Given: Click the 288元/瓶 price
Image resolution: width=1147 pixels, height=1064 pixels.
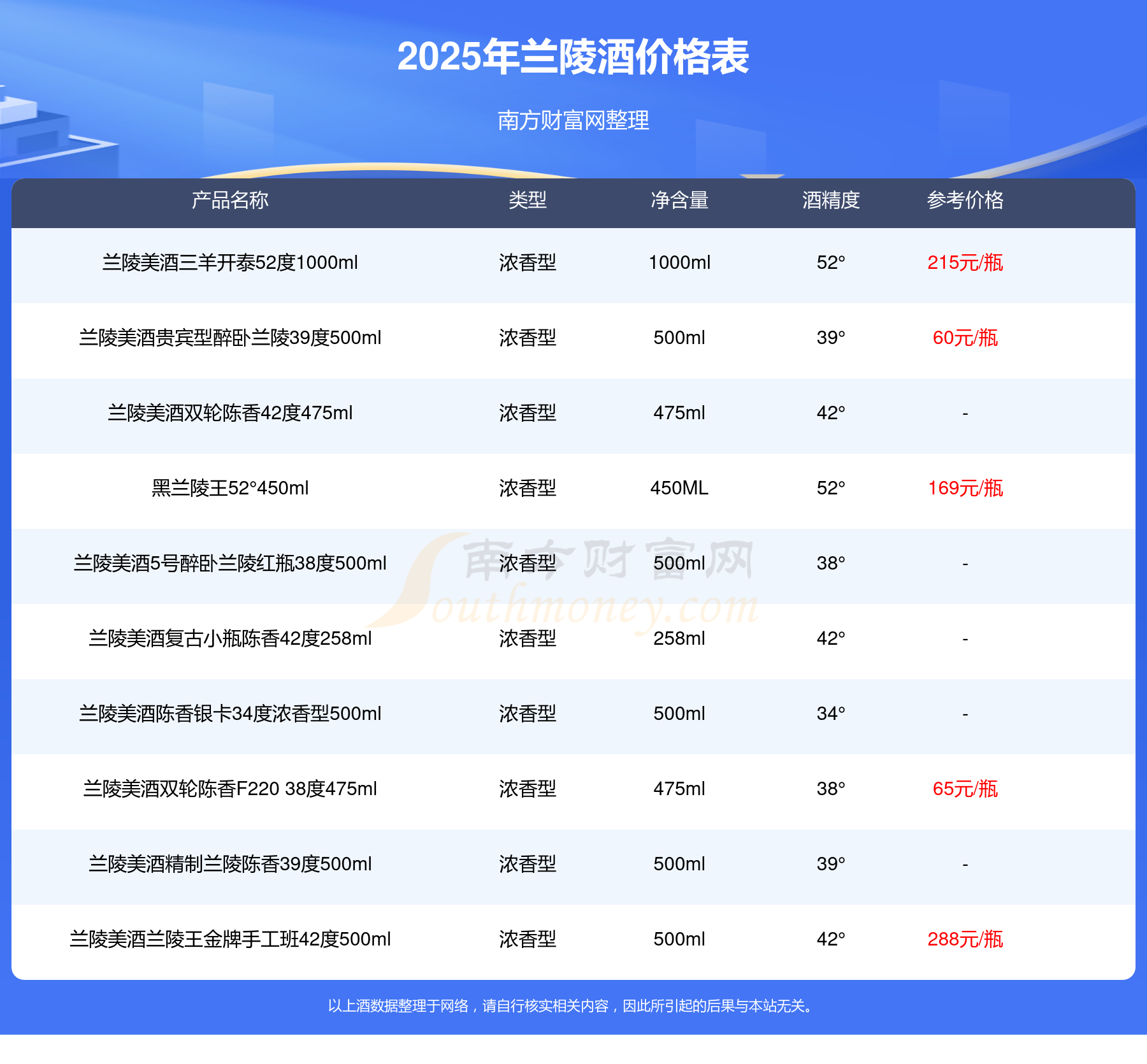Looking at the screenshot, I should pos(965,939).
